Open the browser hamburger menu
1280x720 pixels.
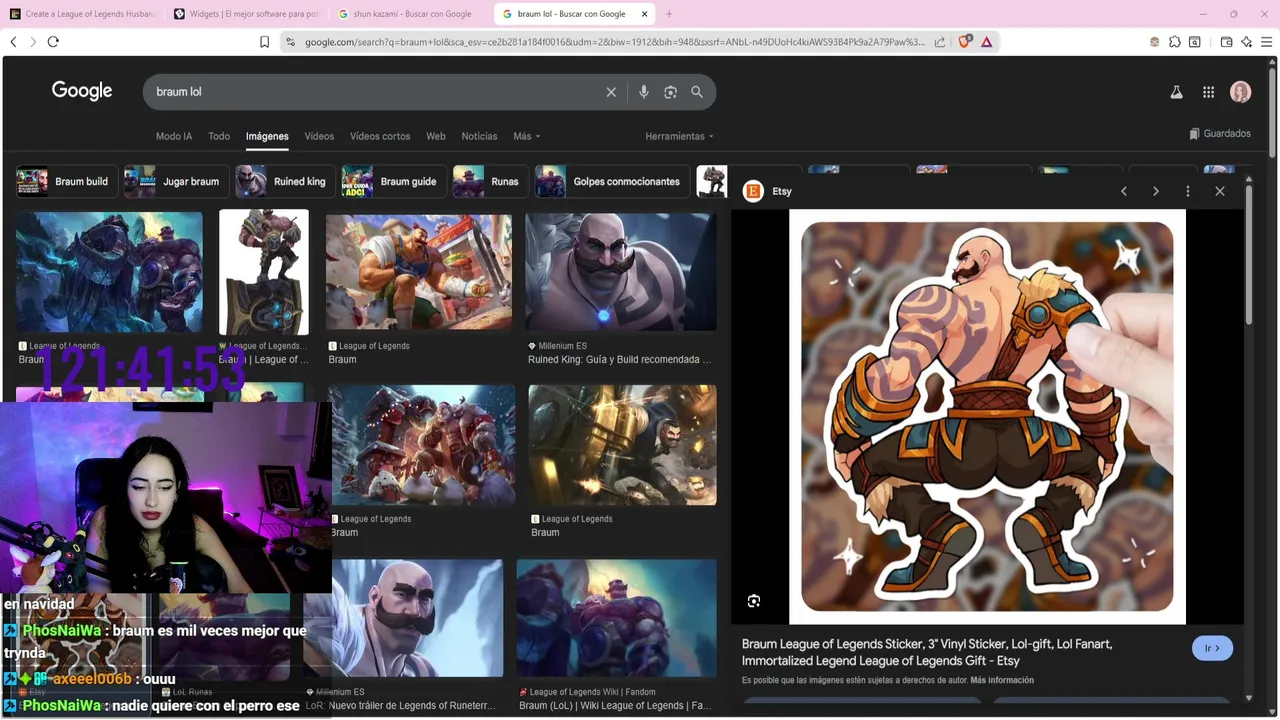[1266, 42]
